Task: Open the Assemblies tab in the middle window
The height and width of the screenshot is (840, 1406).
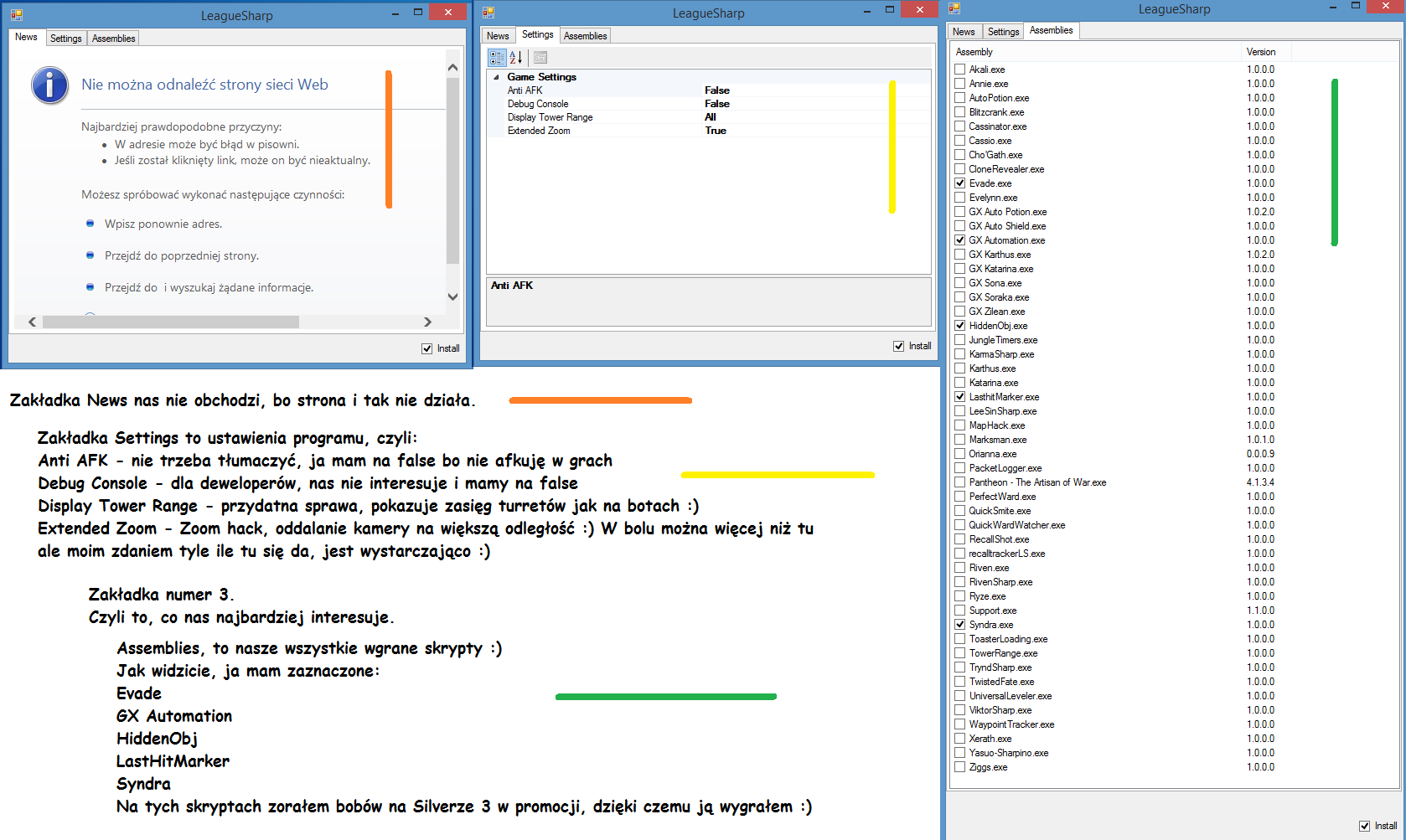Action: (585, 36)
